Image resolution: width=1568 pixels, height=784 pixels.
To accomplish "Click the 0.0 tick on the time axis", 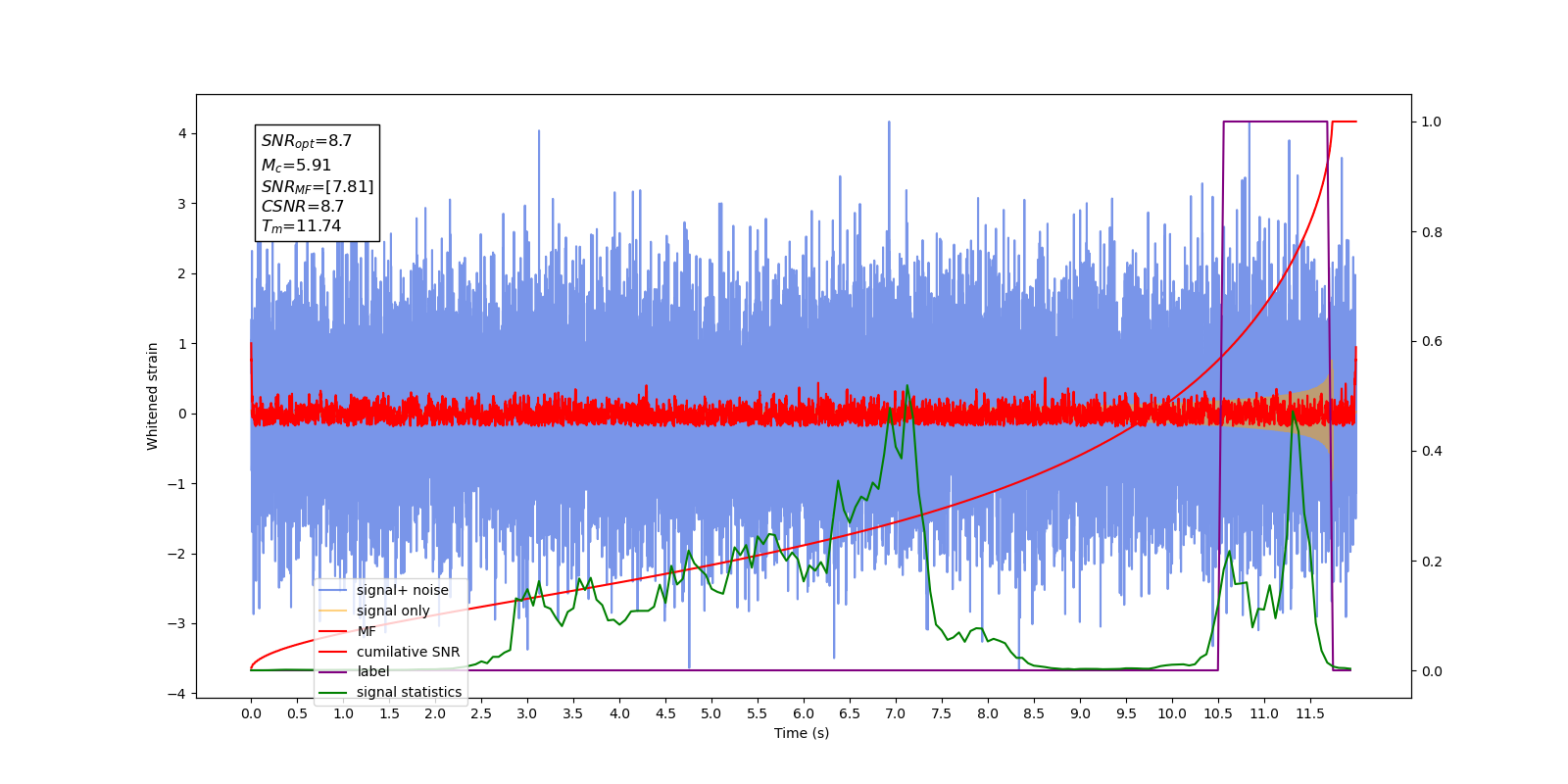I will (251, 713).
